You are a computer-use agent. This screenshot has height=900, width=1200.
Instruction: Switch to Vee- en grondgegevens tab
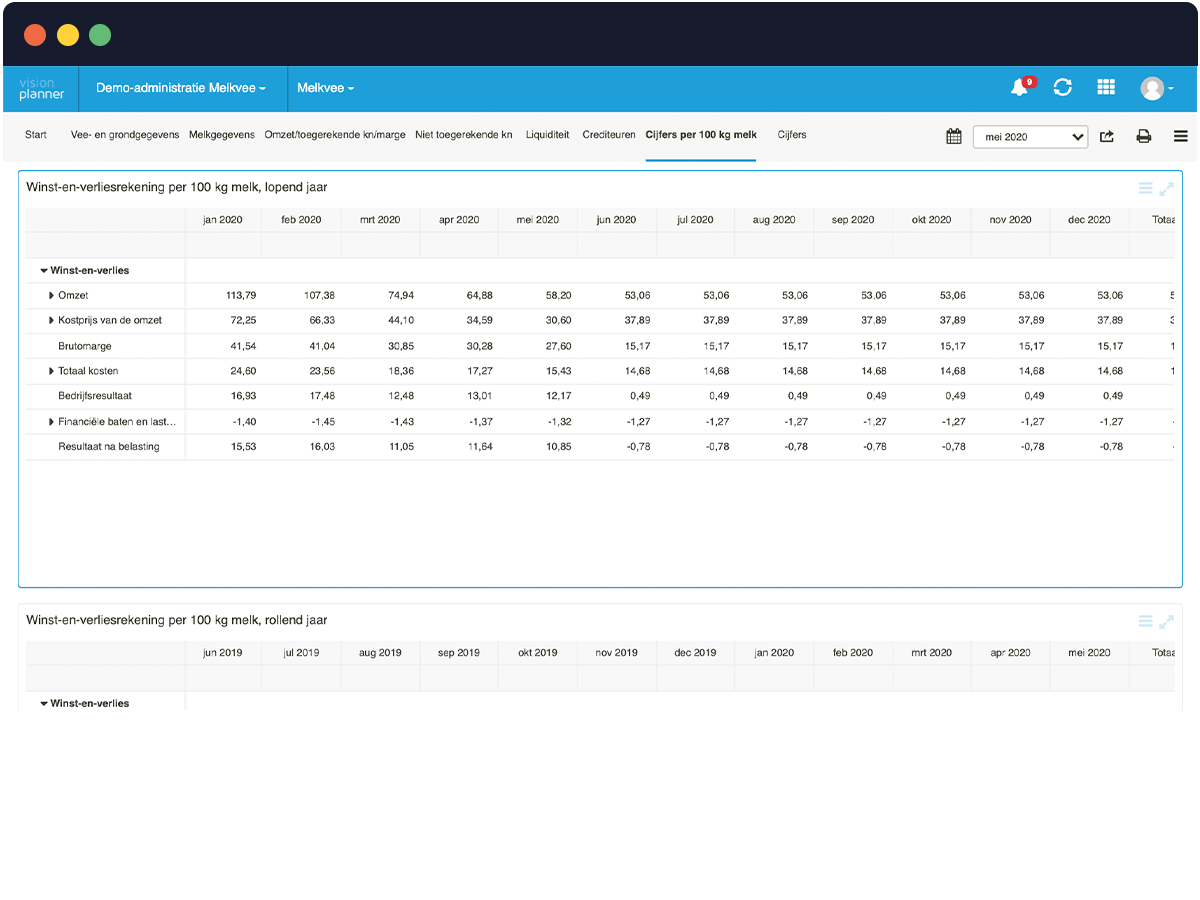(126, 134)
